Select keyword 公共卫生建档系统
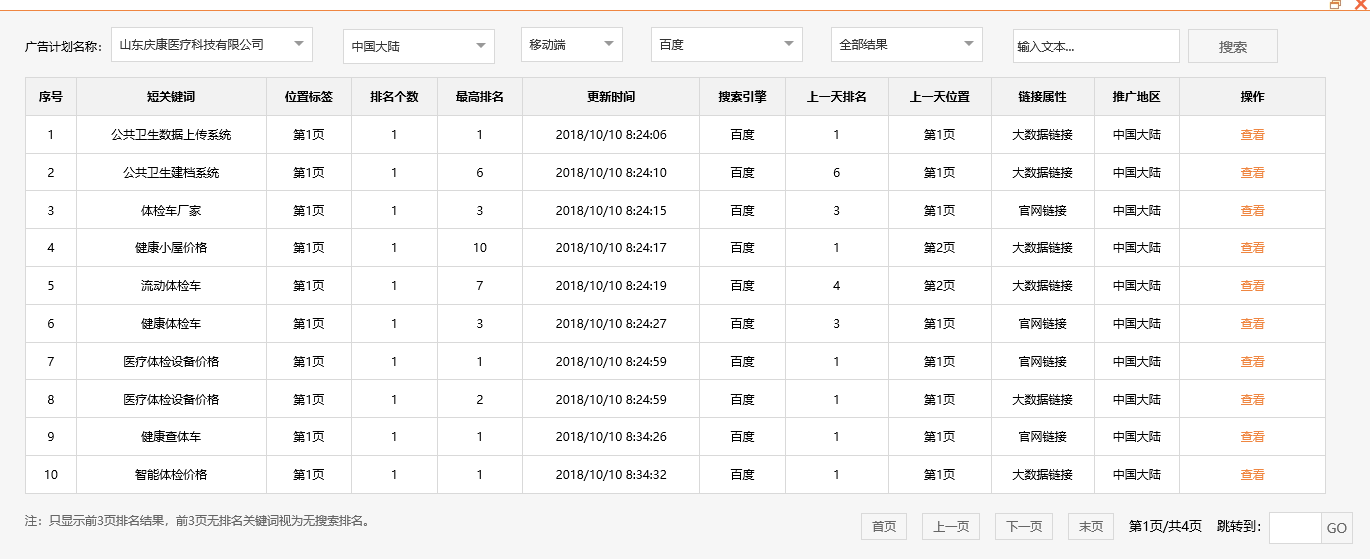This screenshot has width=1370, height=559. (171, 173)
